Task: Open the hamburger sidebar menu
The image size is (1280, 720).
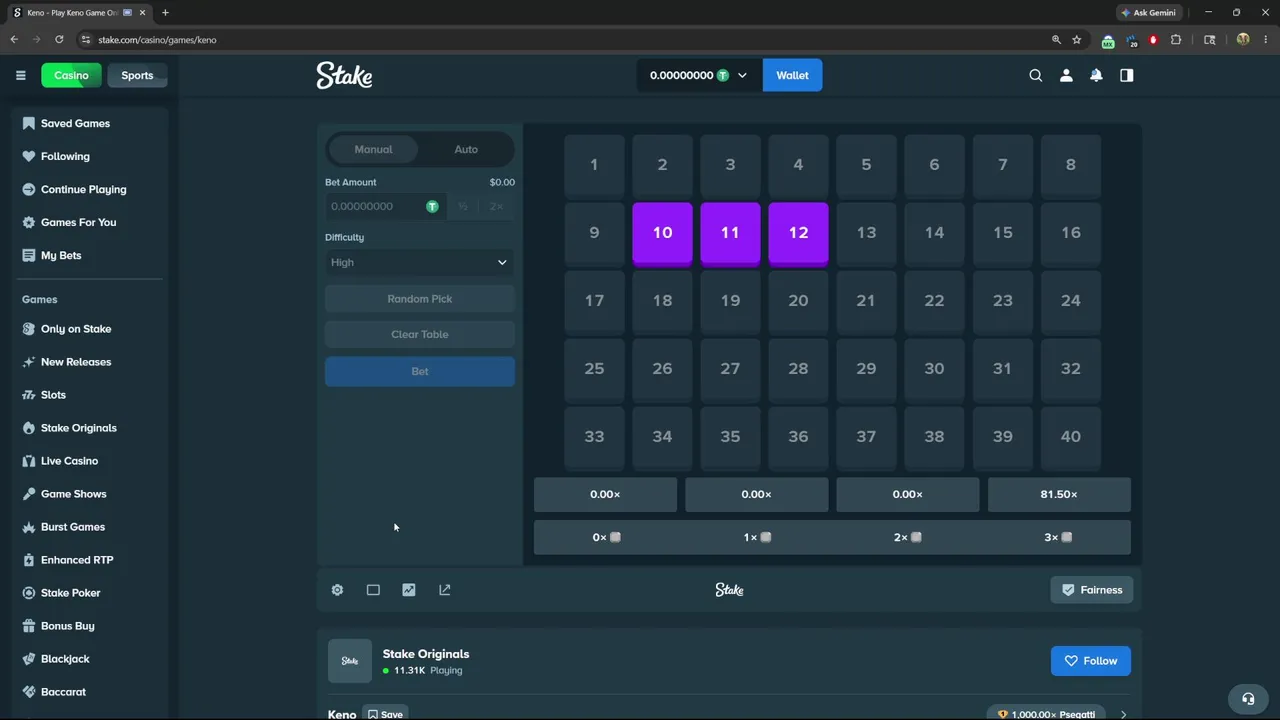Action: [x=20, y=75]
